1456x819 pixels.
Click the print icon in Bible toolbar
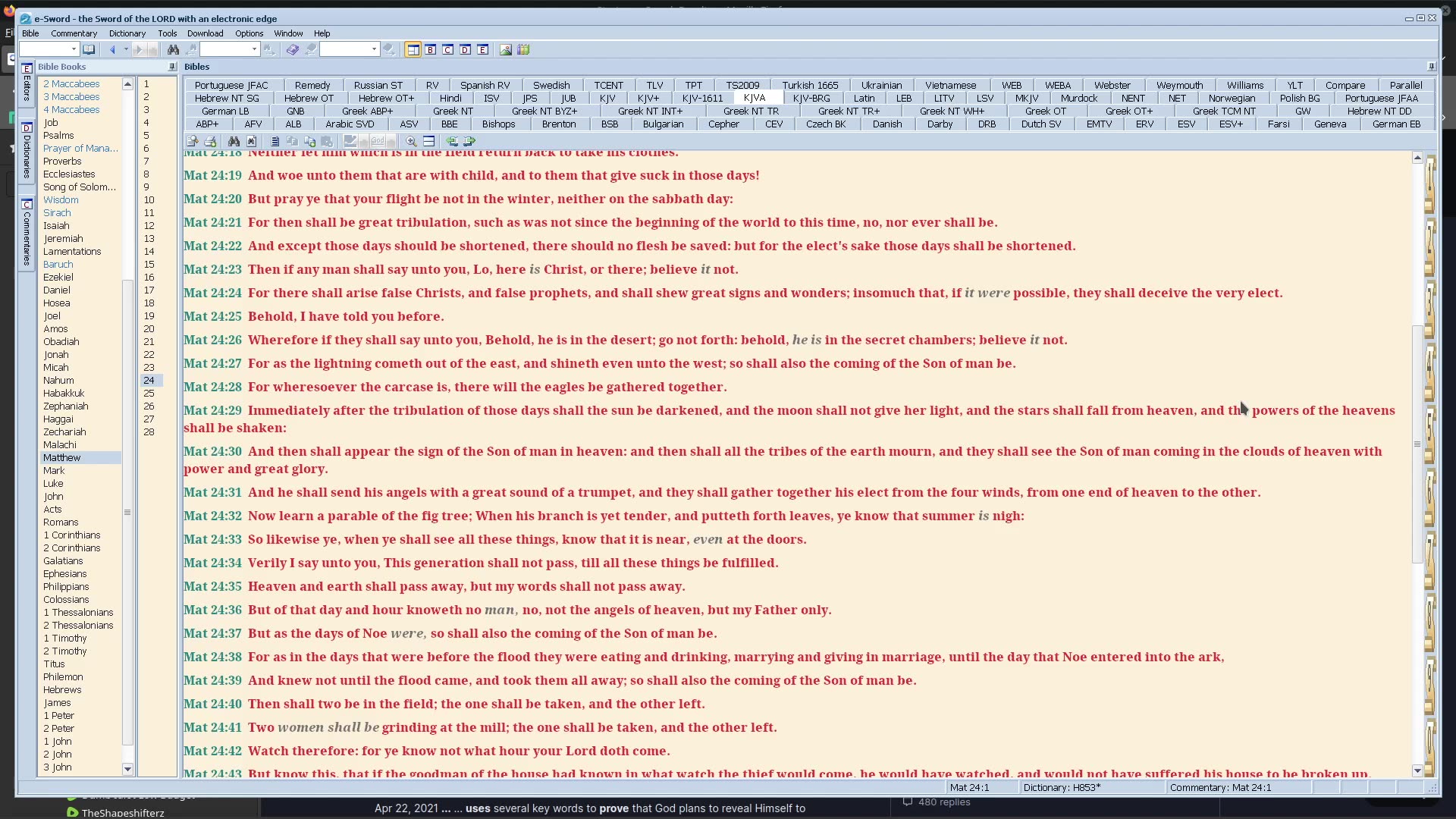pos(210,142)
